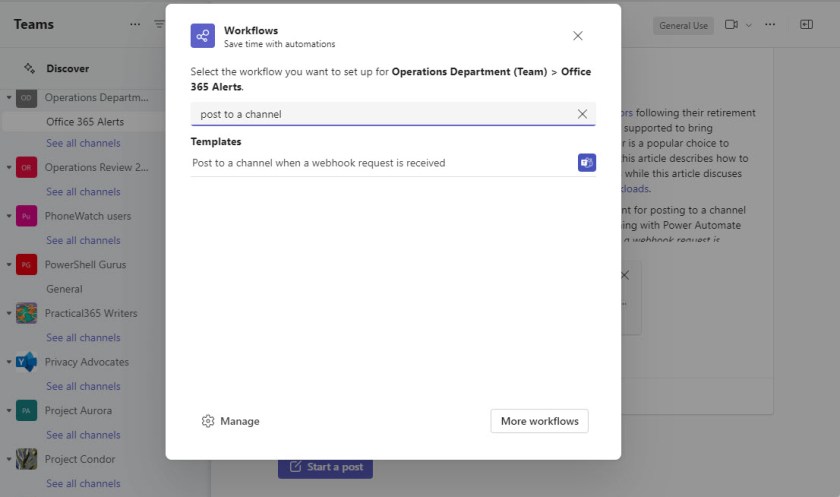
Task: Click the Discover sparkle icon
Action: tap(29, 69)
